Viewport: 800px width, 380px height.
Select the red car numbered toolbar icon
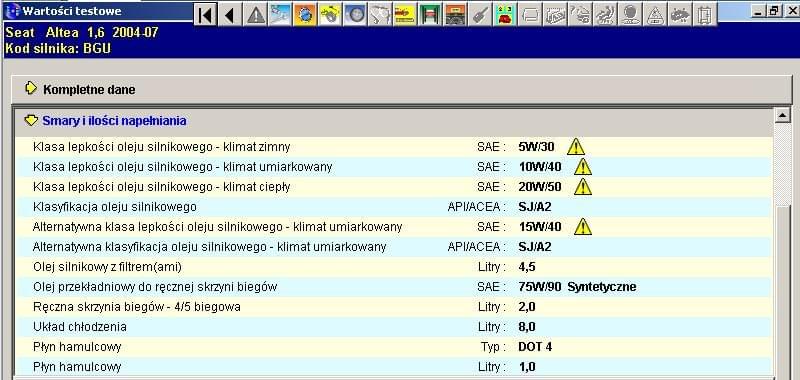point(505,14)
